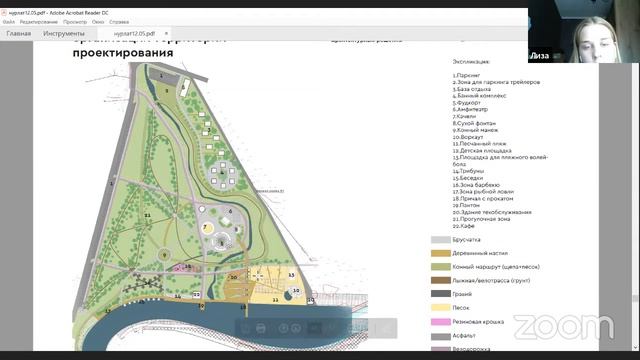The height and width of the screenshot is (360, 640).
Task: Click the heading word 'проектирования'
Action: tap(123, 53)
